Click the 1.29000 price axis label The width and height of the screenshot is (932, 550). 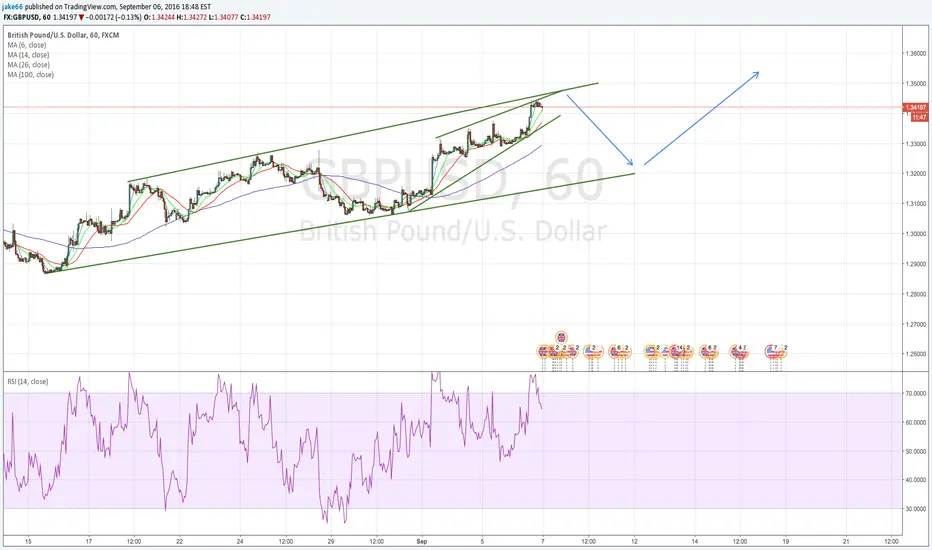click(x=915, y=264)
